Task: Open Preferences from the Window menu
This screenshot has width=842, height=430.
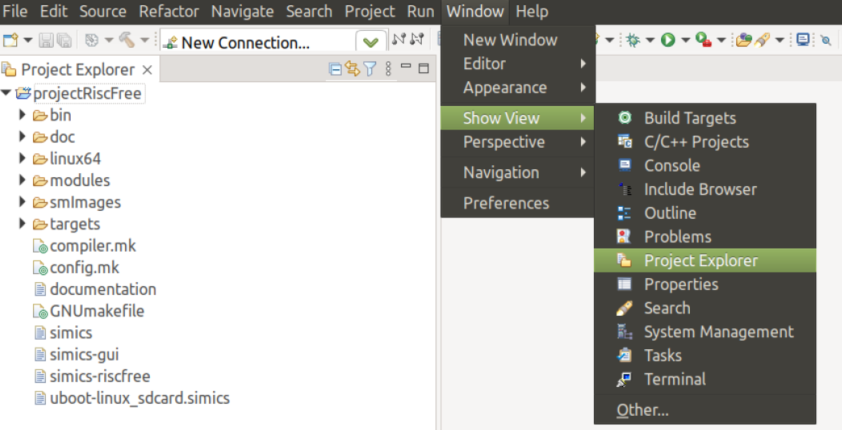Action: pyautogui.click(x=506, y=203)
